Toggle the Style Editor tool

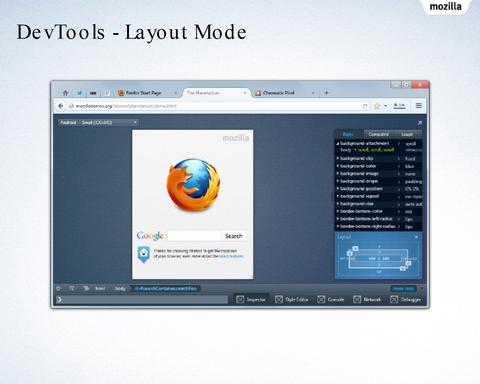coord(291,299)
